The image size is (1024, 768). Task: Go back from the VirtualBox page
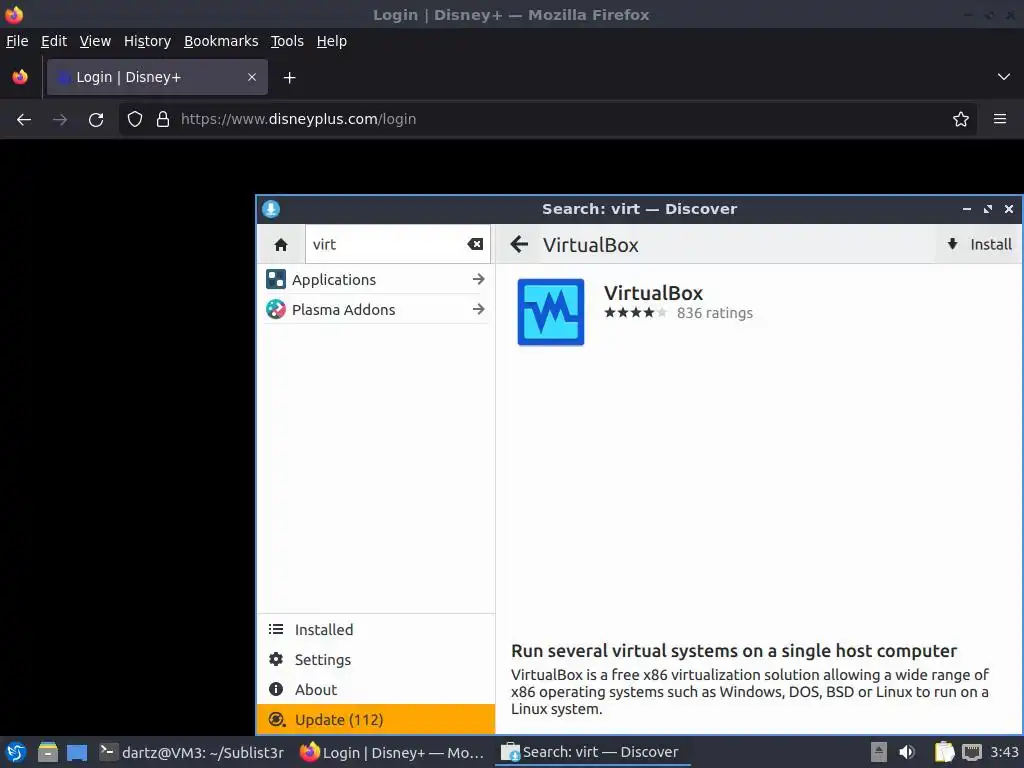[x=519, y=244]
